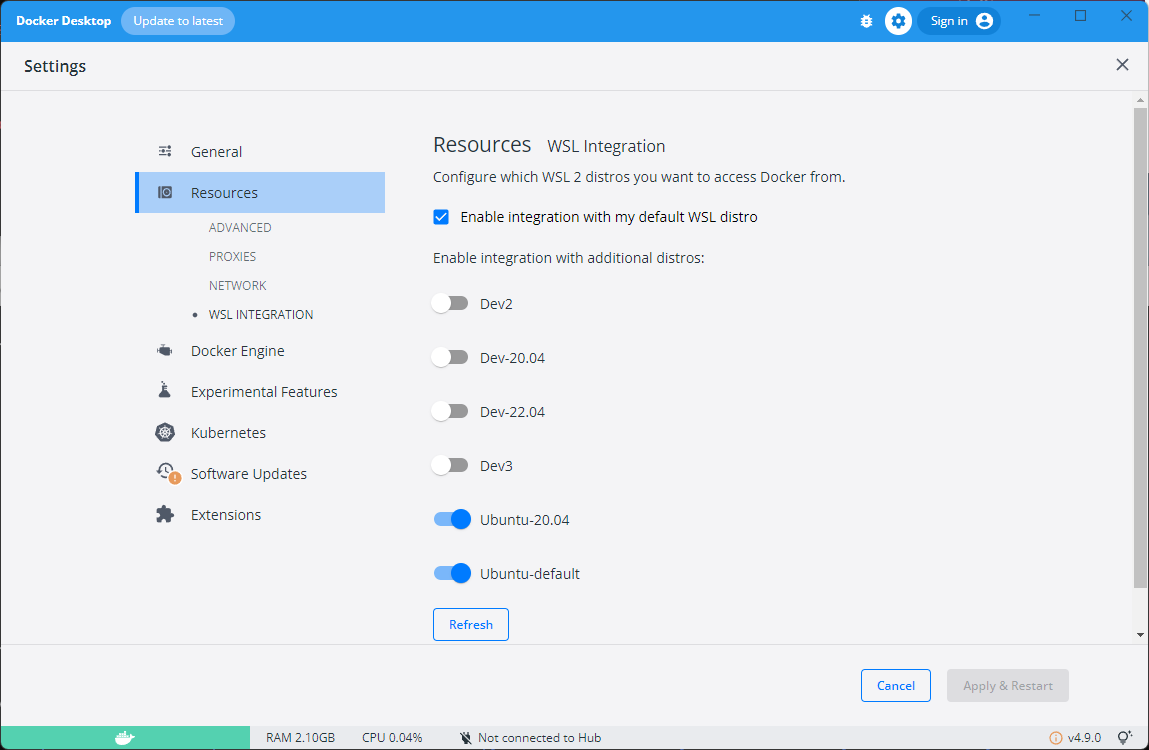Toggle Dev-22.04 integration on
Viewport: 1149px width, 750px height.
pyautogui.click(x=450, y=411)
